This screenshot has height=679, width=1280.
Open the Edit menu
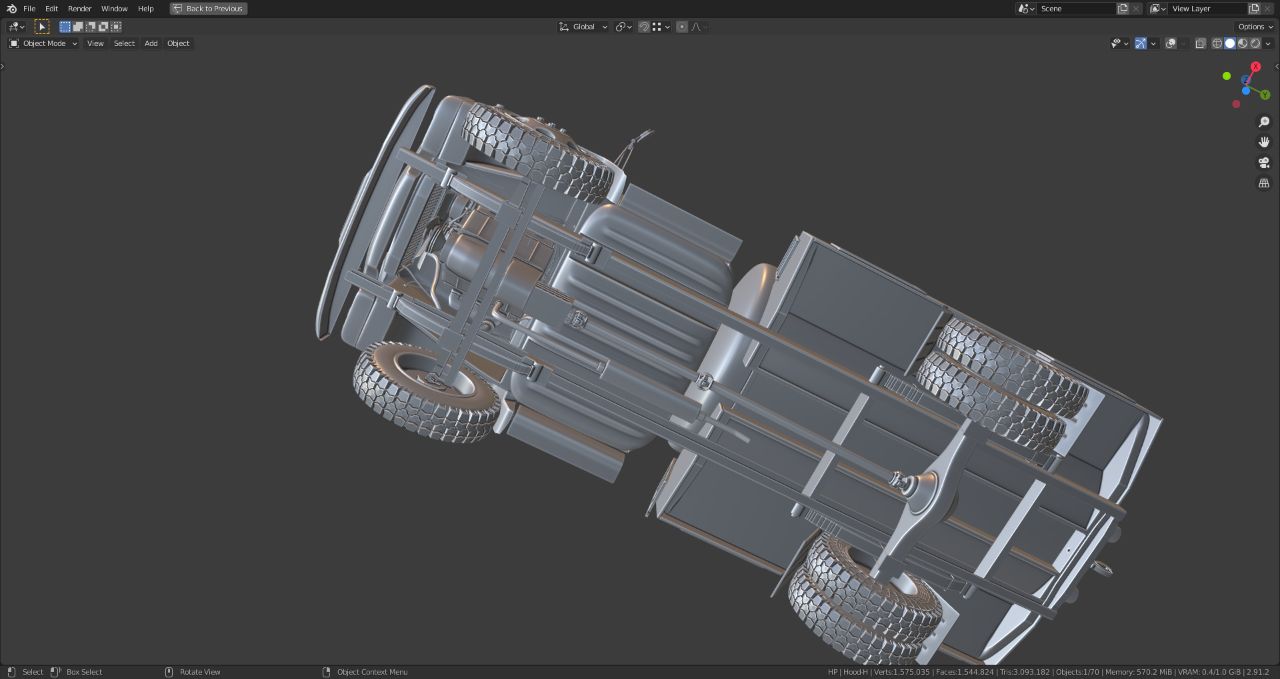pyautogui.click(x=51, y=8)
